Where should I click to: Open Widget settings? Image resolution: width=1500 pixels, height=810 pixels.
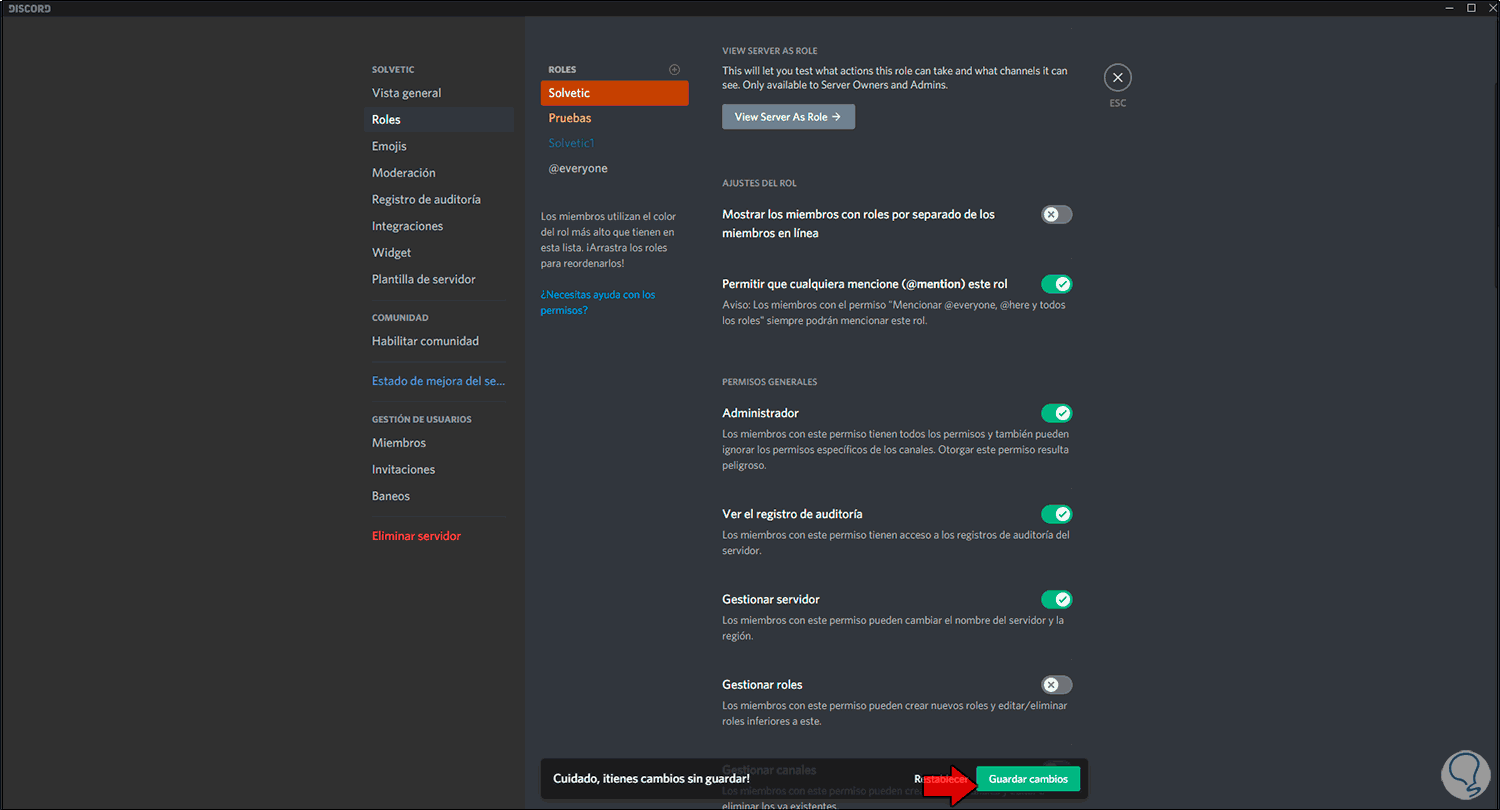point(439,253)
